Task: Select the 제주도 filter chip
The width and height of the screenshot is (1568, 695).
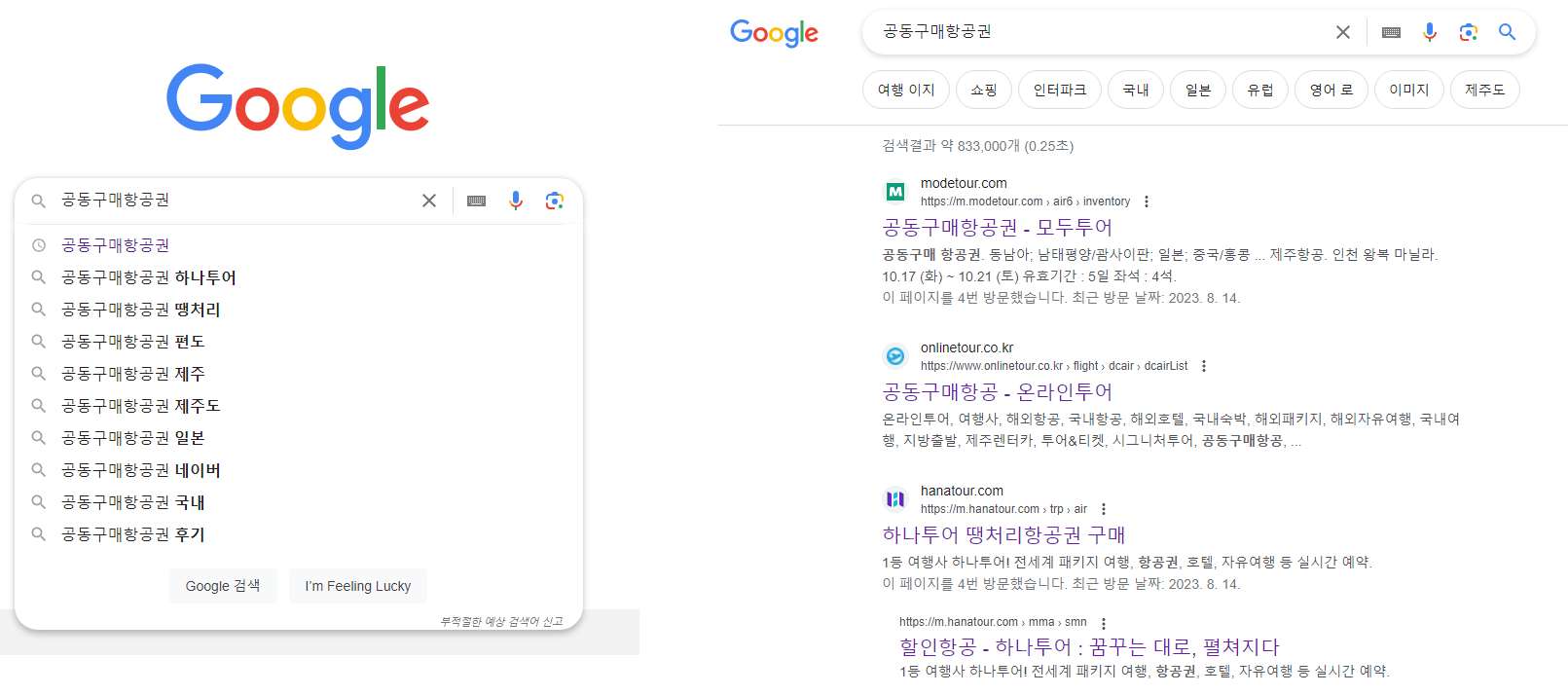Action: [x=1485, y=90]
